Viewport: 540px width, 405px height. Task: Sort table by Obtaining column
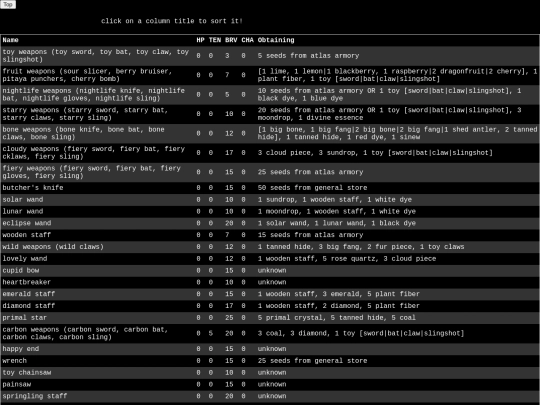tap(276, 40)
